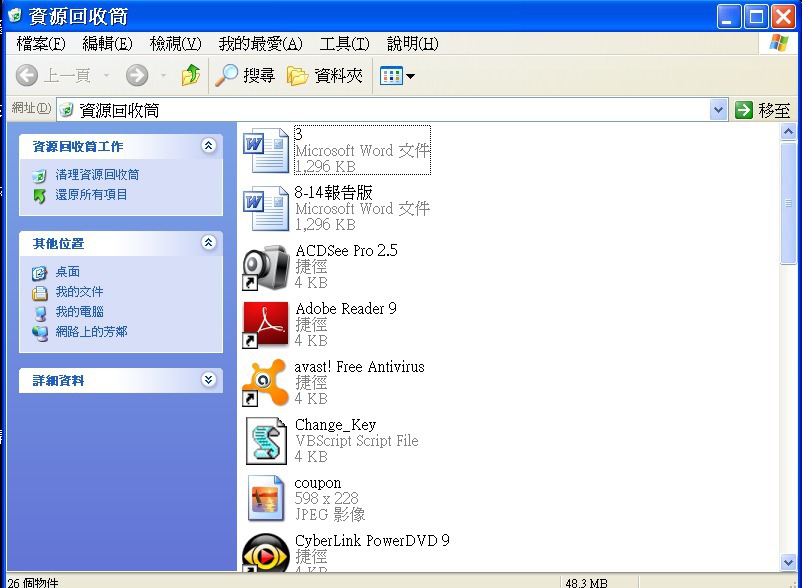Click the CyberLink PowerDVD 9 name text
Screen dimensions: 802x588
pos(372,540)
